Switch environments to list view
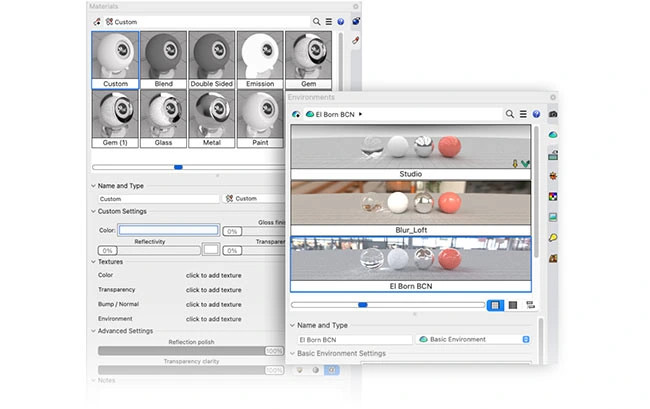Viewport: 650px width, 409px height. 513,305
